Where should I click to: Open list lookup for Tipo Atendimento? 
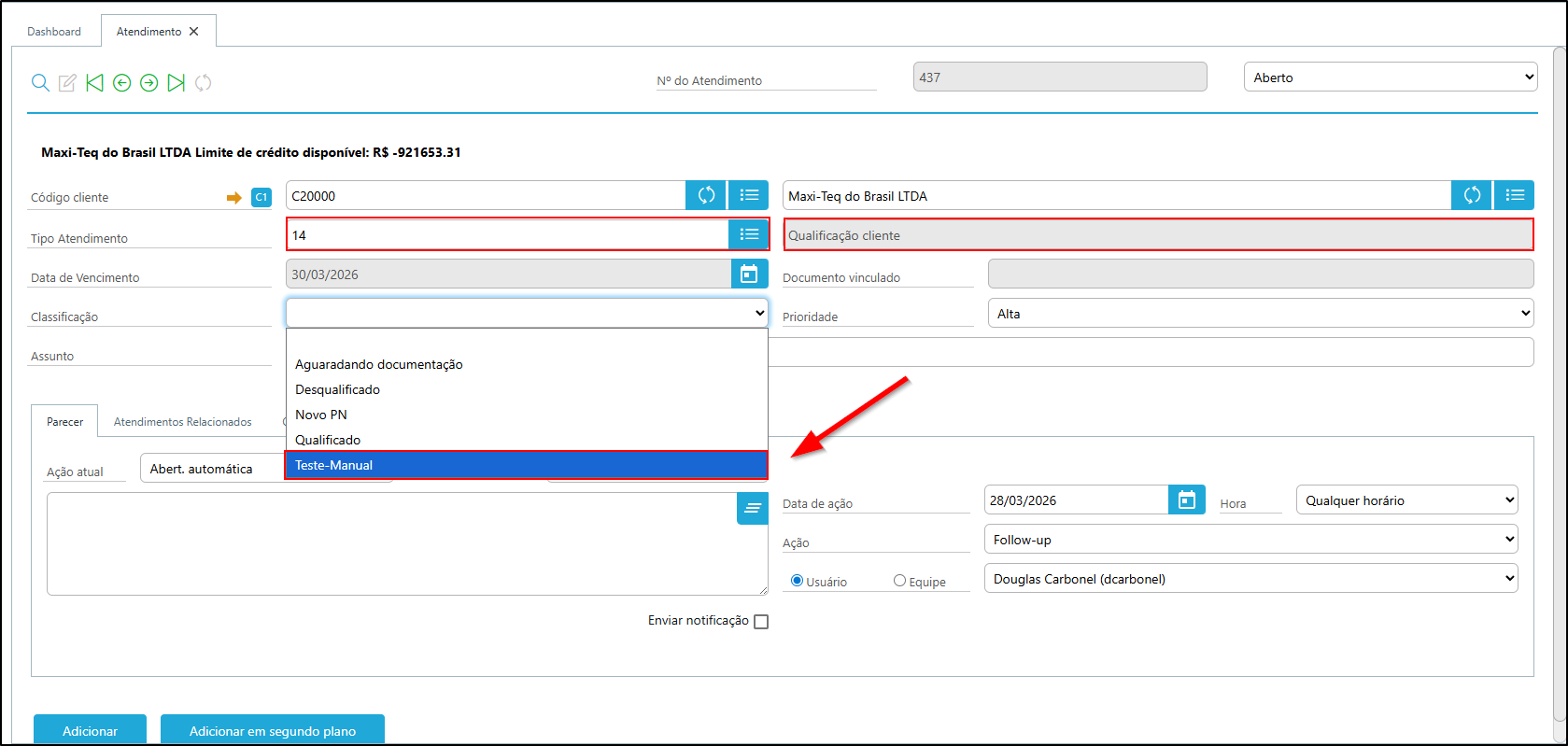(749, 234)
